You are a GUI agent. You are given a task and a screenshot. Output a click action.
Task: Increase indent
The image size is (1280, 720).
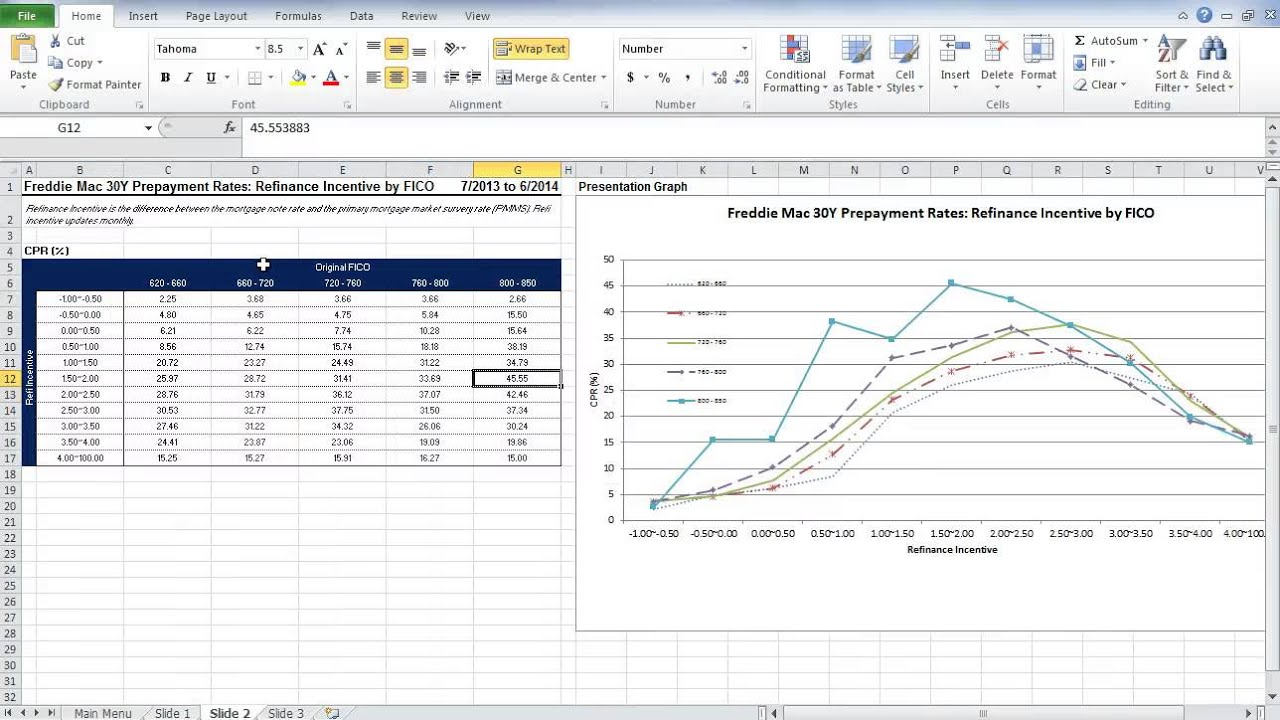pos(473,78)
